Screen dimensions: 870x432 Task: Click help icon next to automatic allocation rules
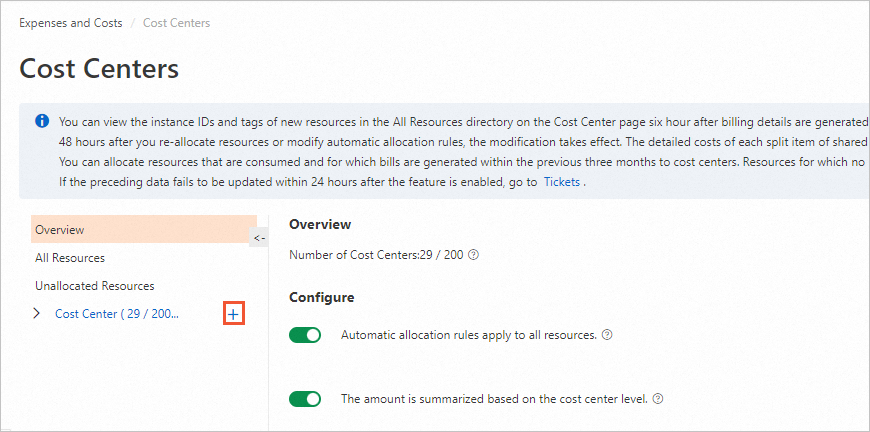pyautogui.click(x=607, y=335)
